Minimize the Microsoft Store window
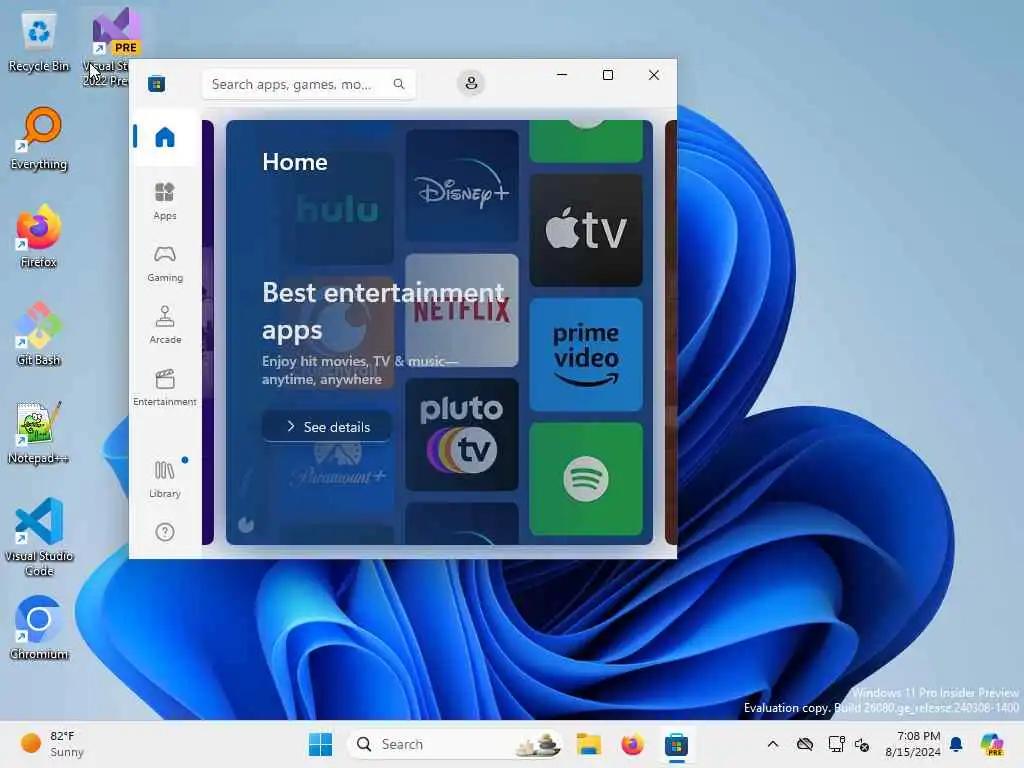Viewport: 1024px width, 768px height. tap(562, 75)
